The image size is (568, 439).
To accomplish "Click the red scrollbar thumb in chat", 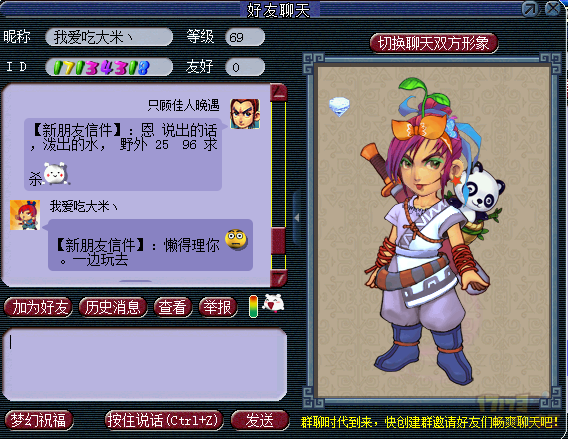I will pyautogui.click(x=279, y=241).
